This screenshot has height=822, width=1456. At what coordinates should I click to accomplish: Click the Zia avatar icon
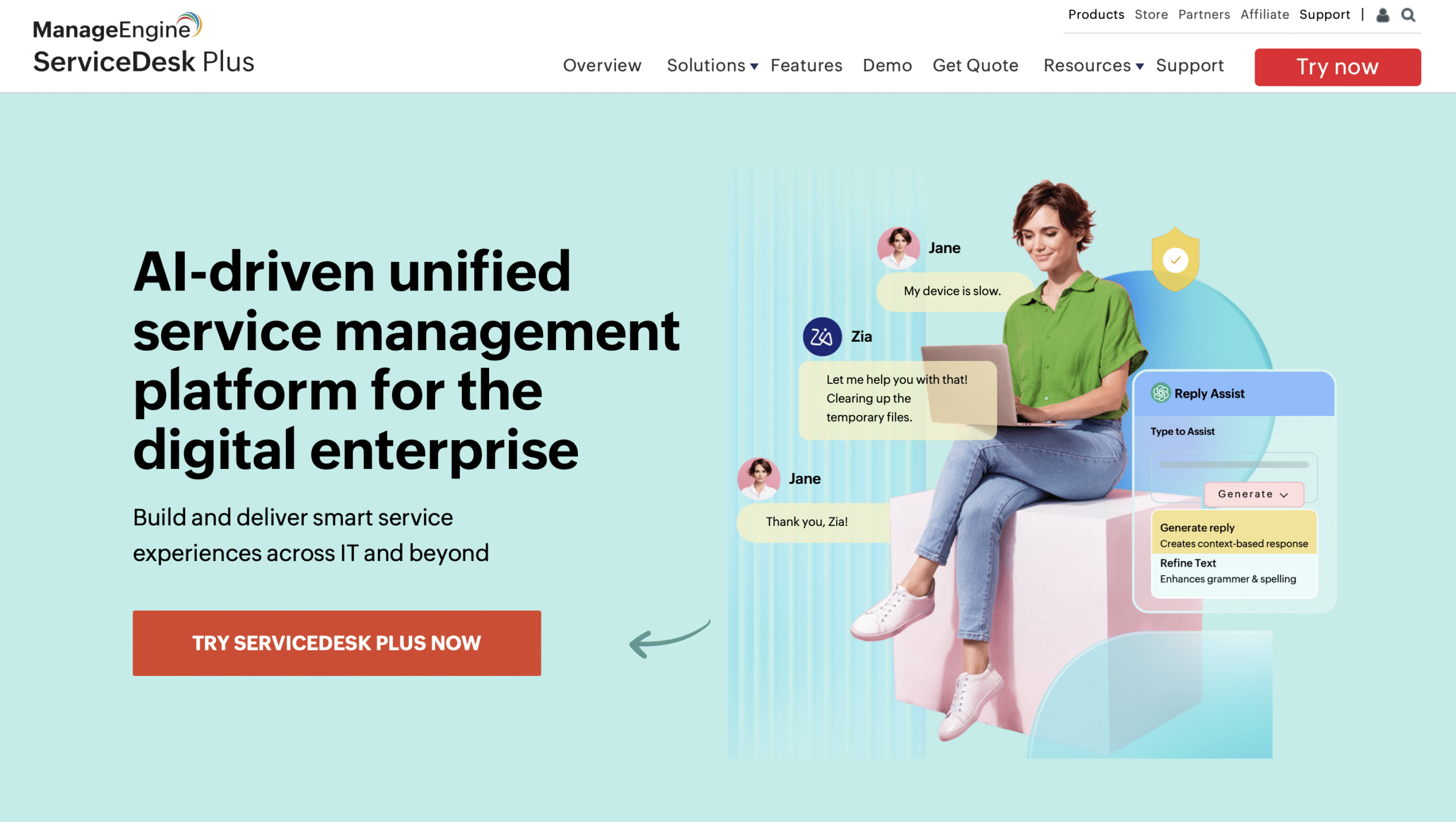[822, 337]
